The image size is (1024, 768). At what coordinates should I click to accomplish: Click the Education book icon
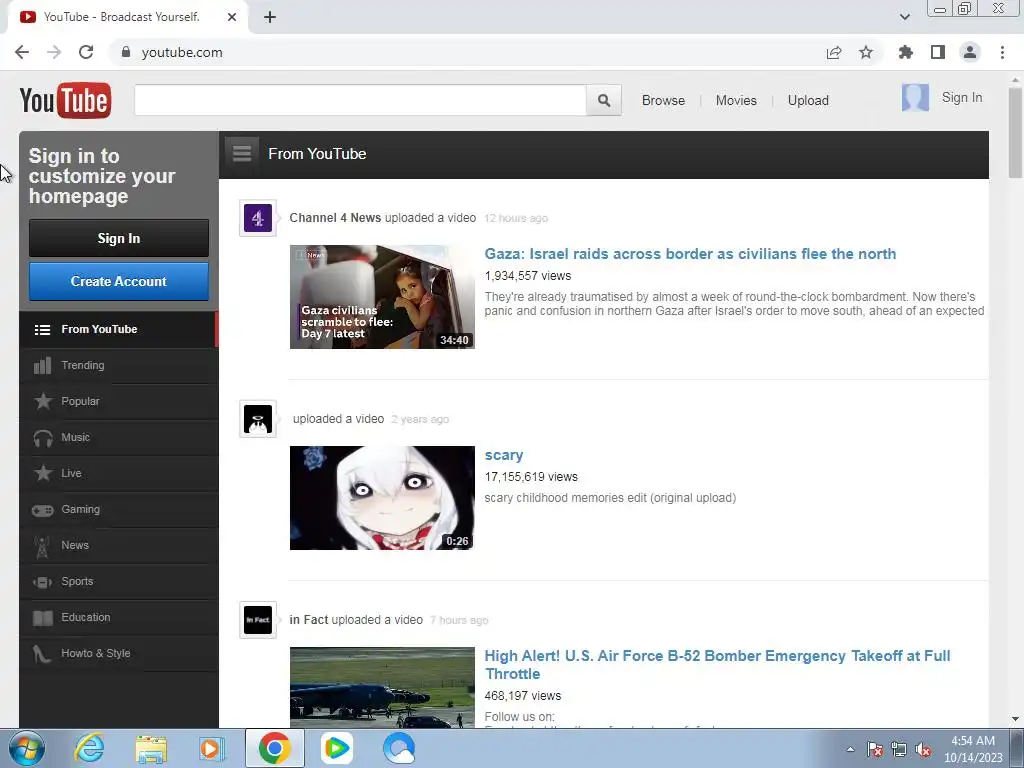pyautogui.click(x=43, y=618)
